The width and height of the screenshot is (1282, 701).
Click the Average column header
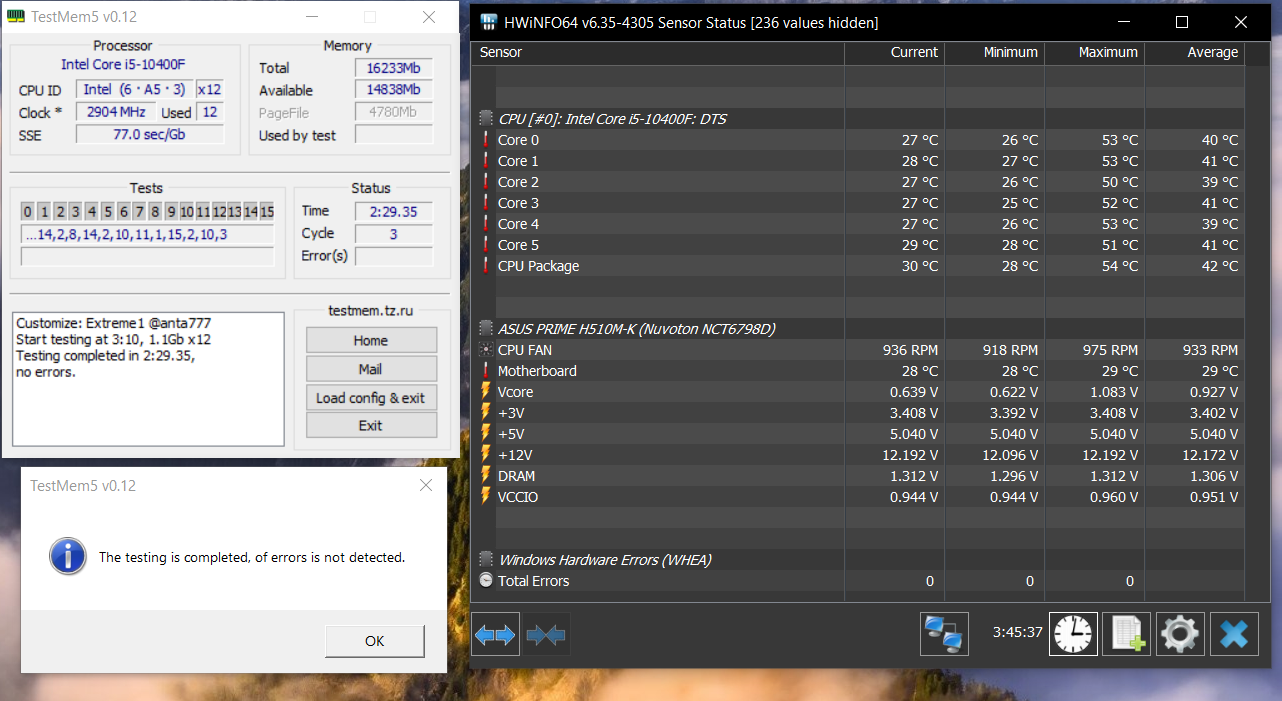click(x=1195, y=53)
